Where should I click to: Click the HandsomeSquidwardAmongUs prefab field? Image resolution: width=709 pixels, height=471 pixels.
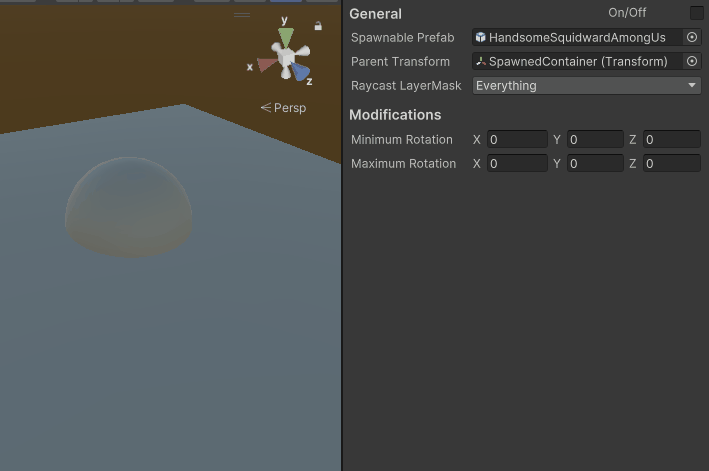[x=576, y=37]
